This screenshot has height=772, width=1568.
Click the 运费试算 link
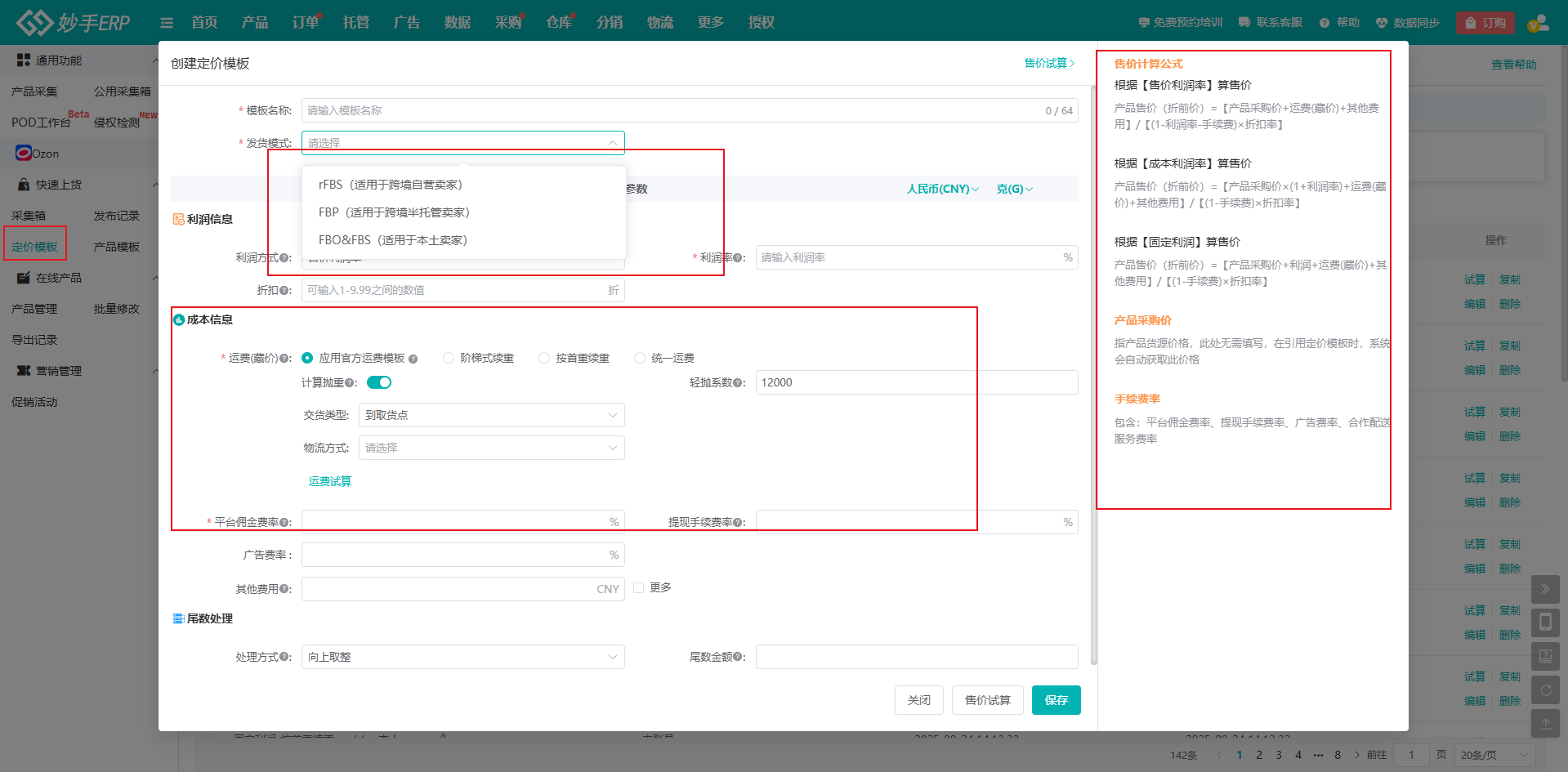[330, 481]
